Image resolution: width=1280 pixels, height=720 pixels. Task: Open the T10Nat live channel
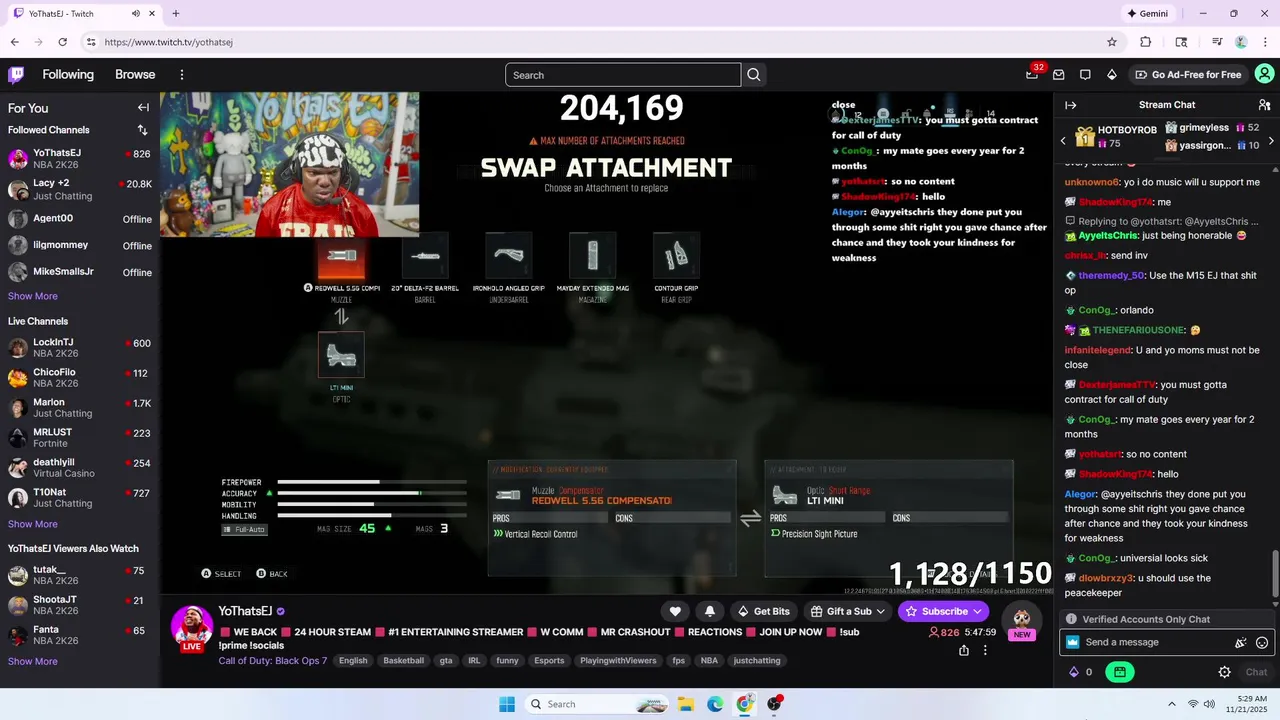(x=80, y=498)
